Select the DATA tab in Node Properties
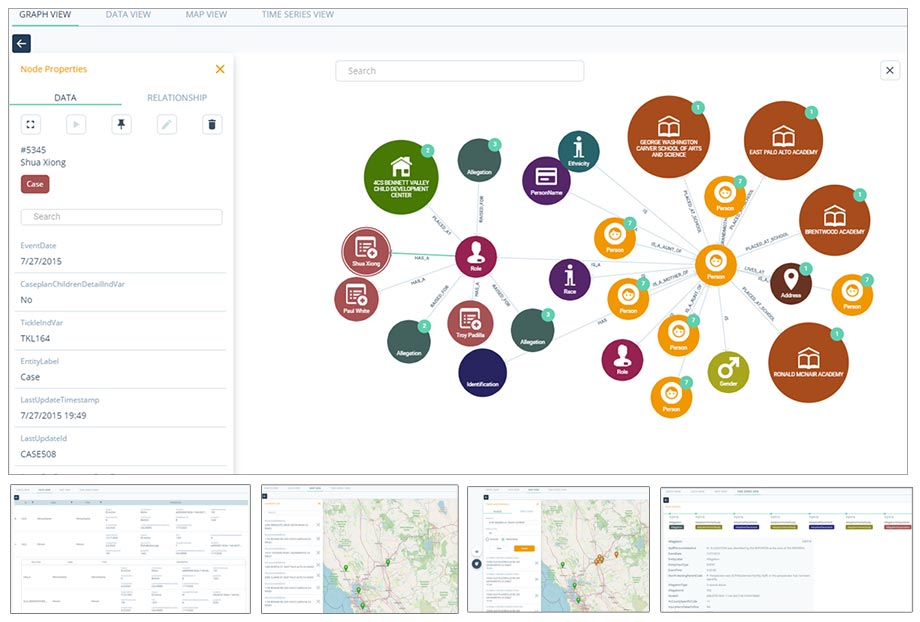 65,97
